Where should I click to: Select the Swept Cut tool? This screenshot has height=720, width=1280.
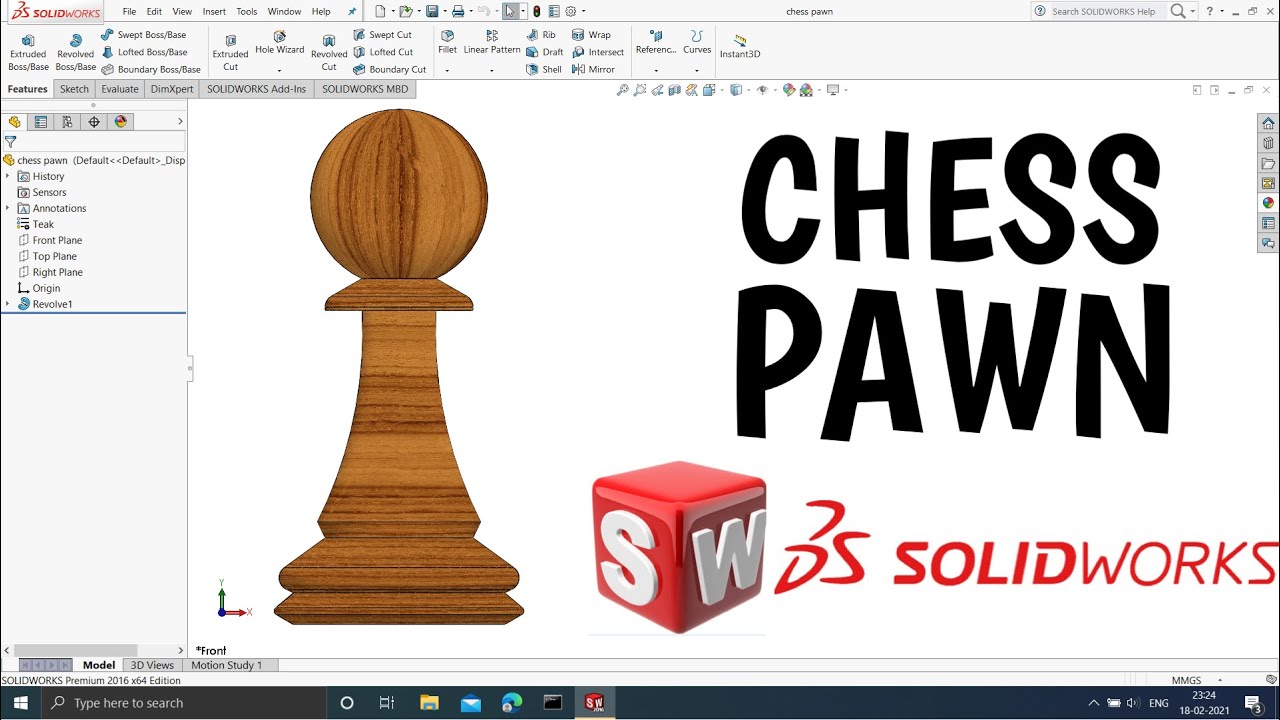click(x=382, y=35)
